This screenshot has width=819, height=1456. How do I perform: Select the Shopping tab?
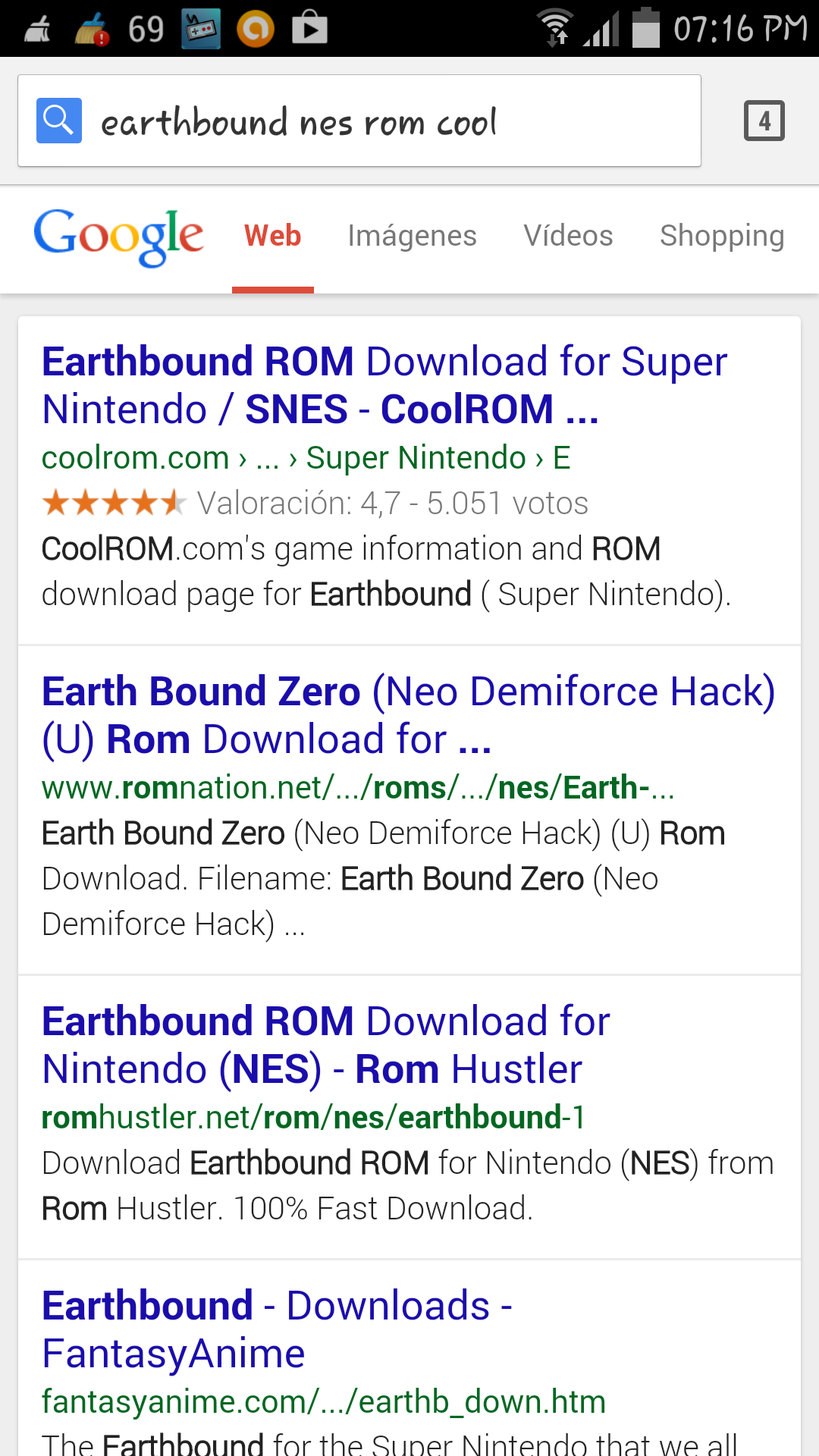pyautogui.click(x=721, y=236)
